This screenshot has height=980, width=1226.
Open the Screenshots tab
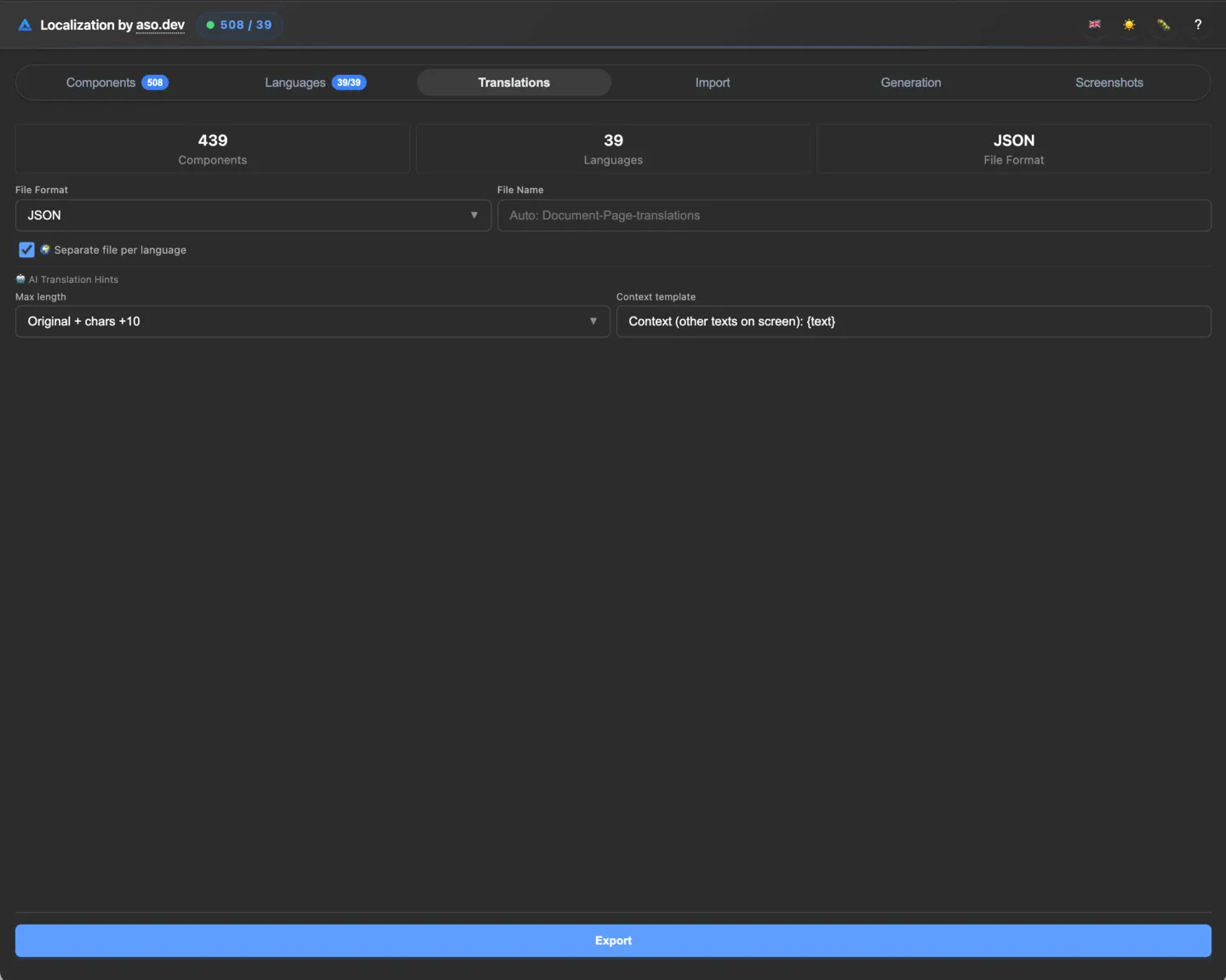[1109, 83]
